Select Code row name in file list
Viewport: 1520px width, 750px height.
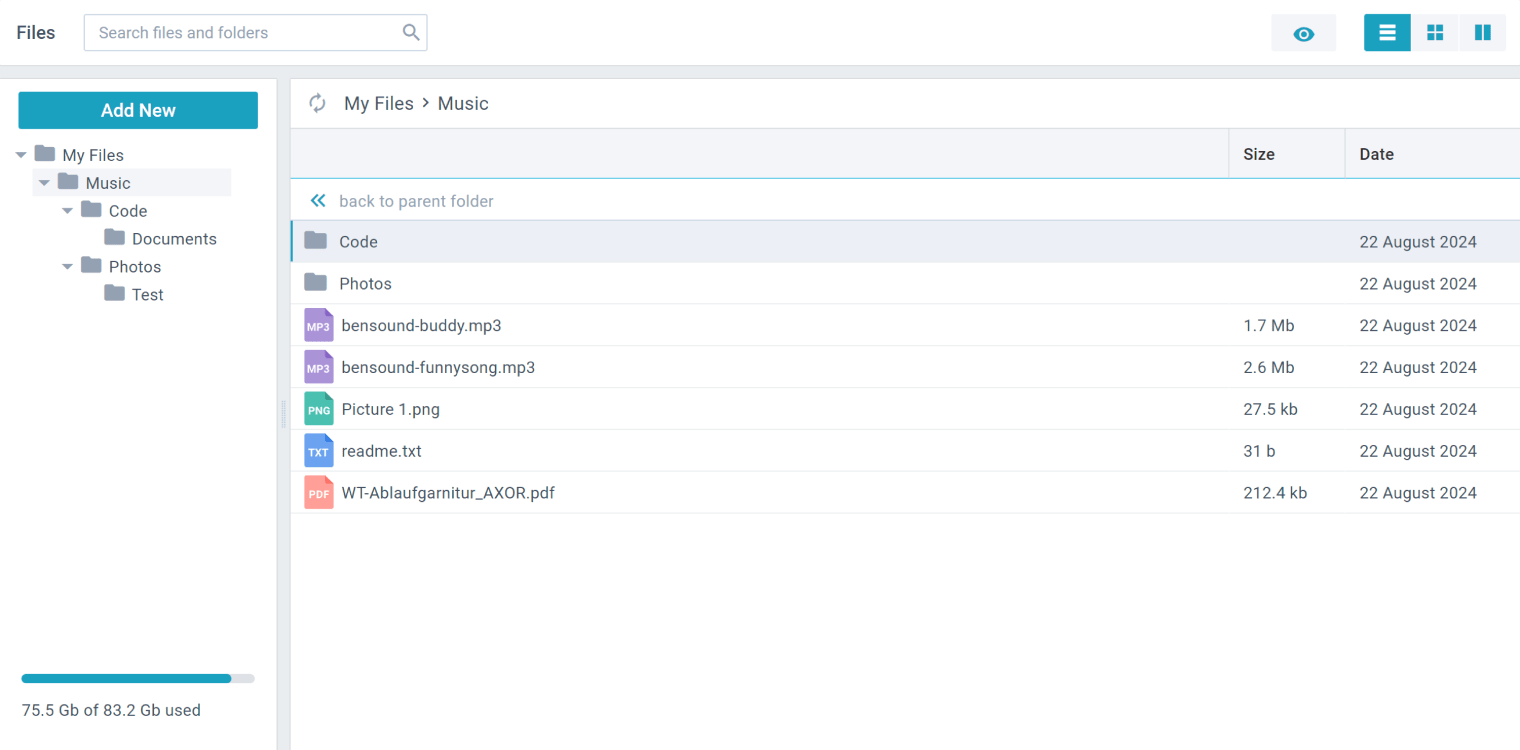point(358,242)
